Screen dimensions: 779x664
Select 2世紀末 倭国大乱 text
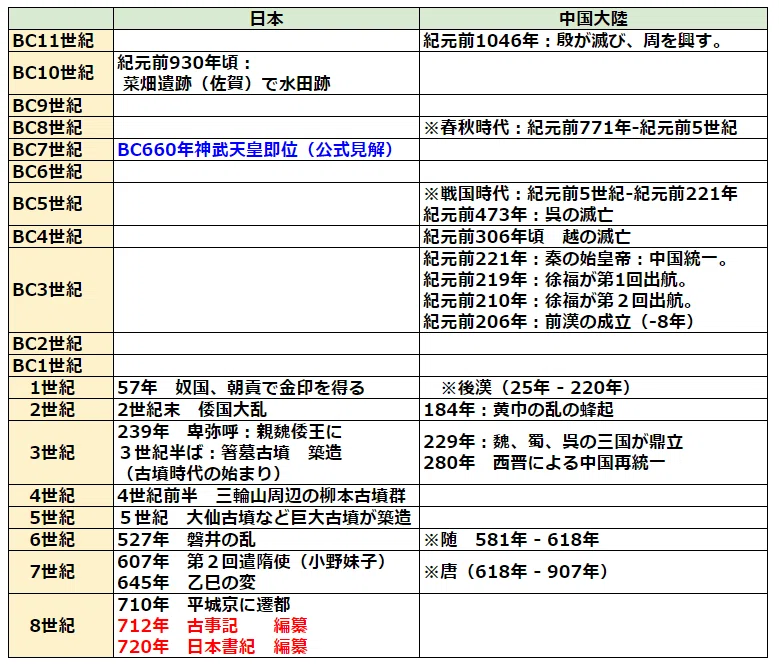192,410
